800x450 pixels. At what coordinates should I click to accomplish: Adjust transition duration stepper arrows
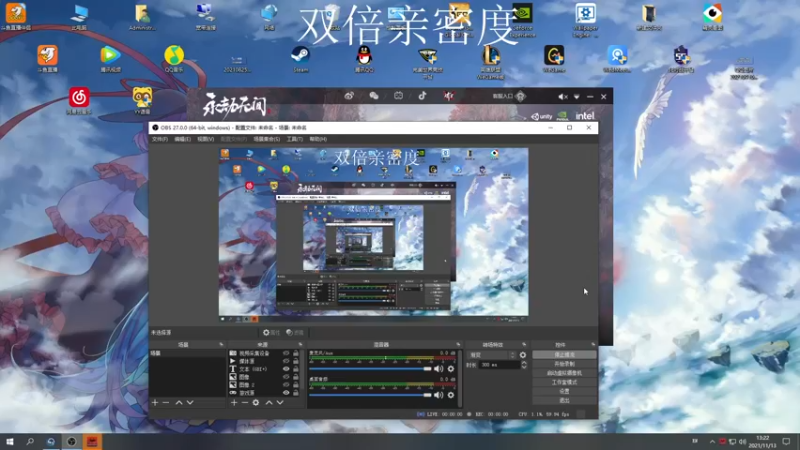[x=523, y=365]
